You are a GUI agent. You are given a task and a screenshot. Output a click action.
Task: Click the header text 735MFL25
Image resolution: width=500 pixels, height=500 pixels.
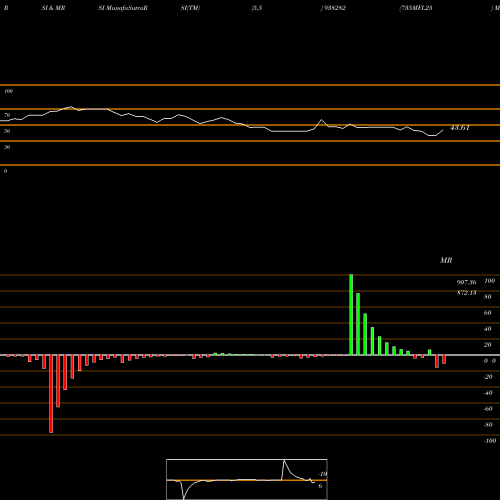[417, 8]
